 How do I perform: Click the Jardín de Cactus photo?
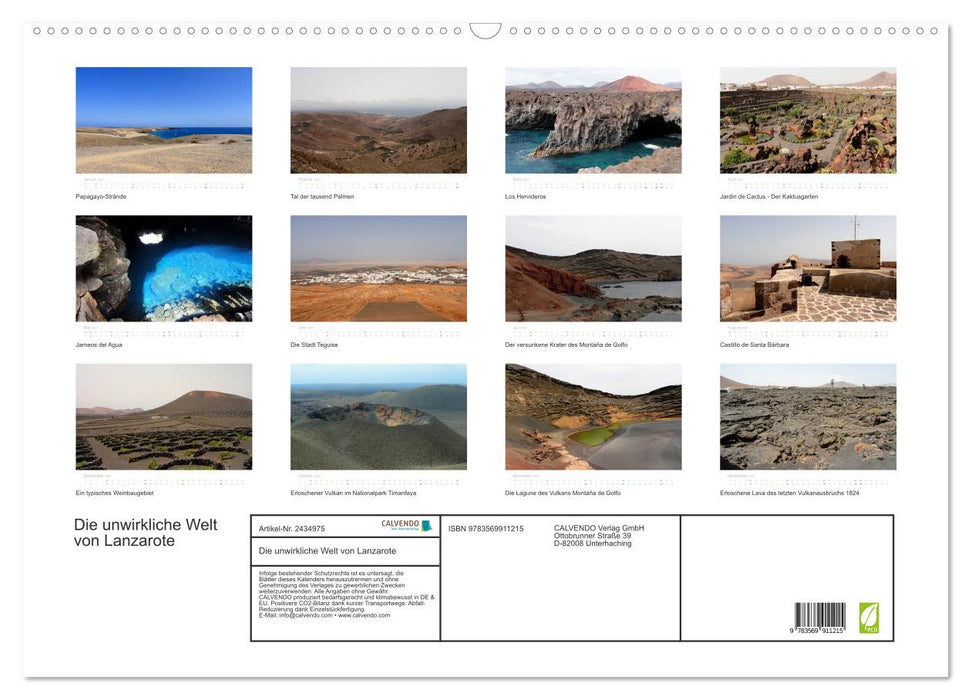click(x=808, y=120)
